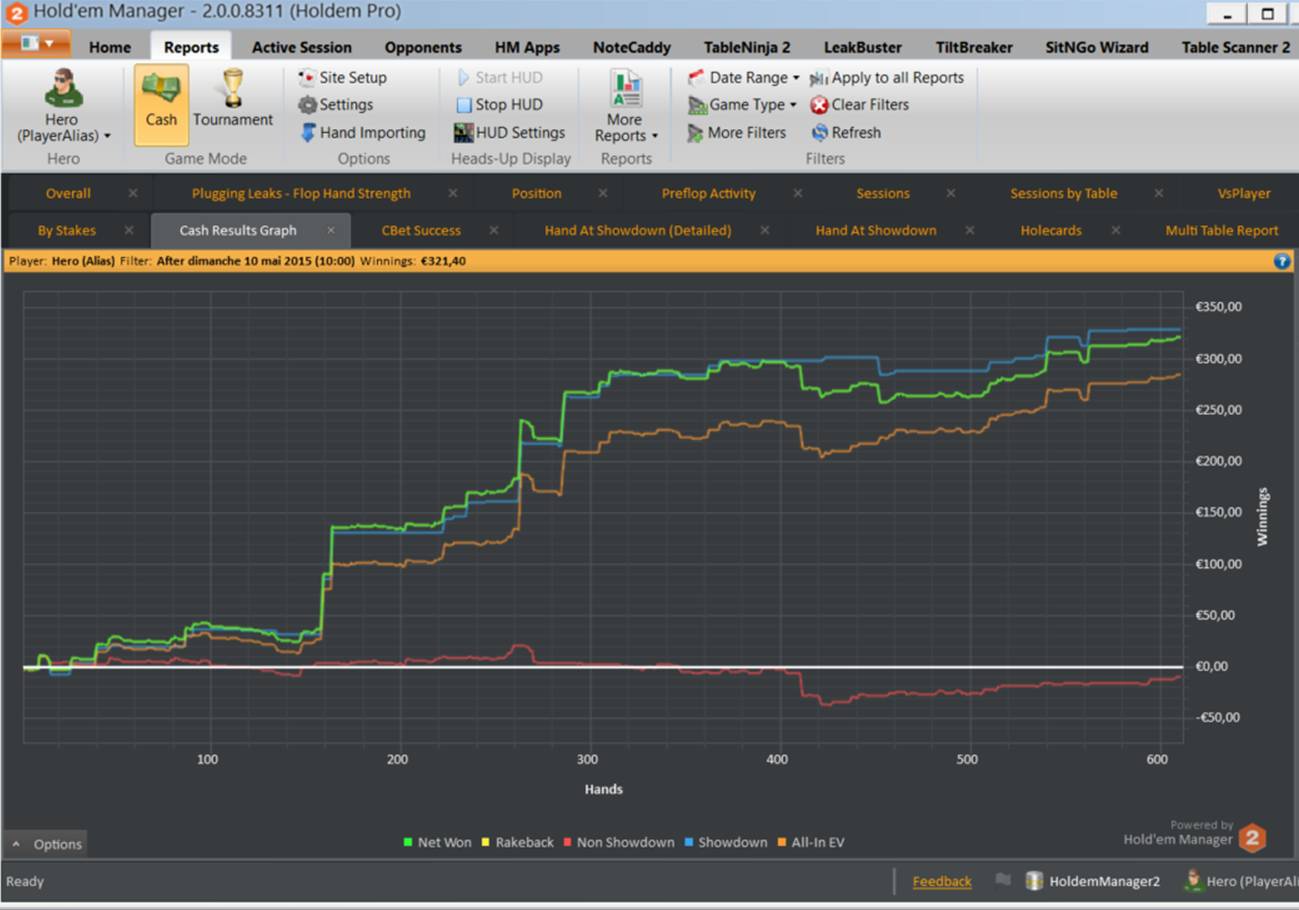The width and height of the screenshot is (1299, 910).
Task: Close the CBet Success tab
Action: pos(494,230)
